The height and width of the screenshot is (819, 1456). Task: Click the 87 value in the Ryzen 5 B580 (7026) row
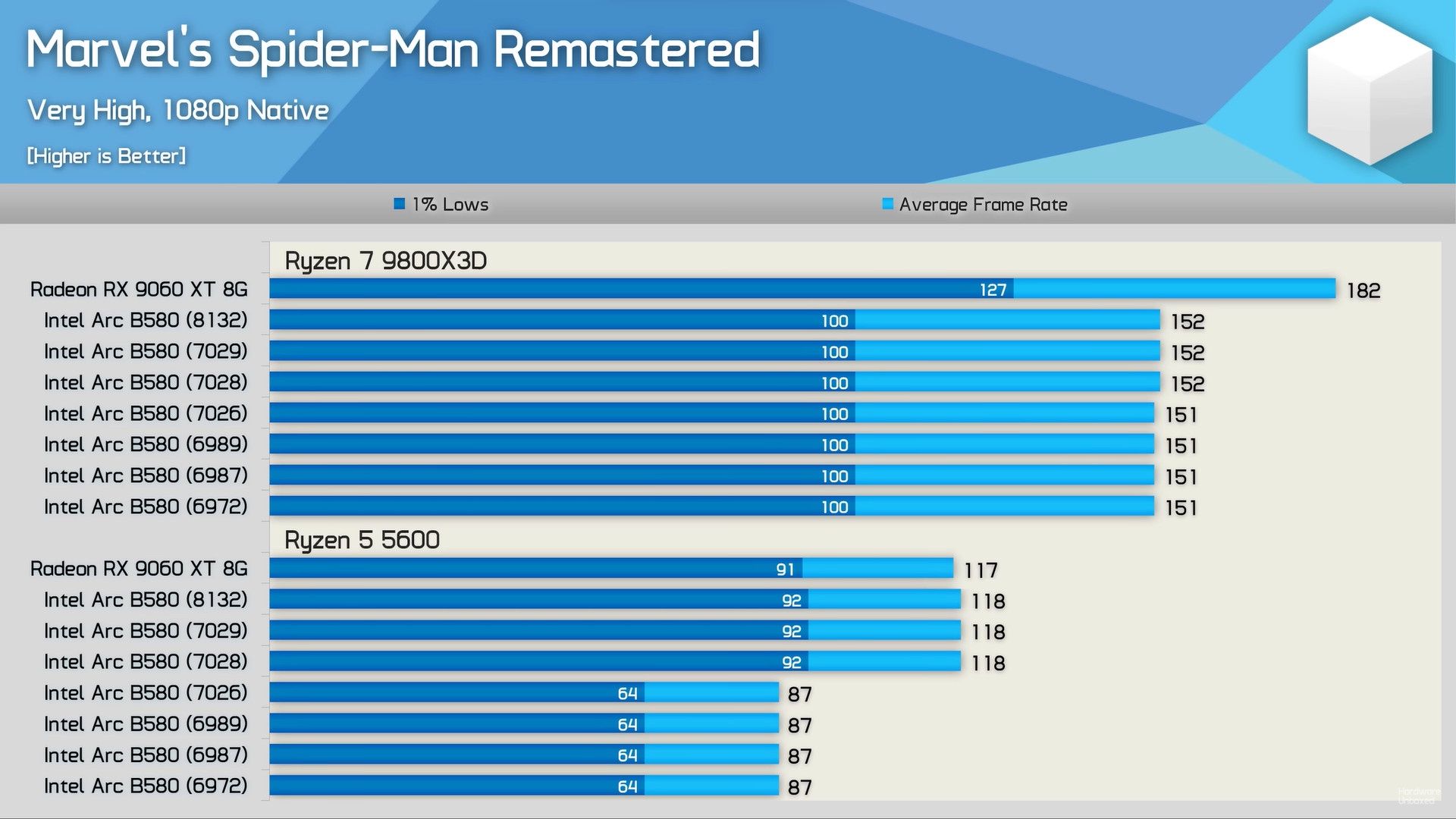[800, 695]
